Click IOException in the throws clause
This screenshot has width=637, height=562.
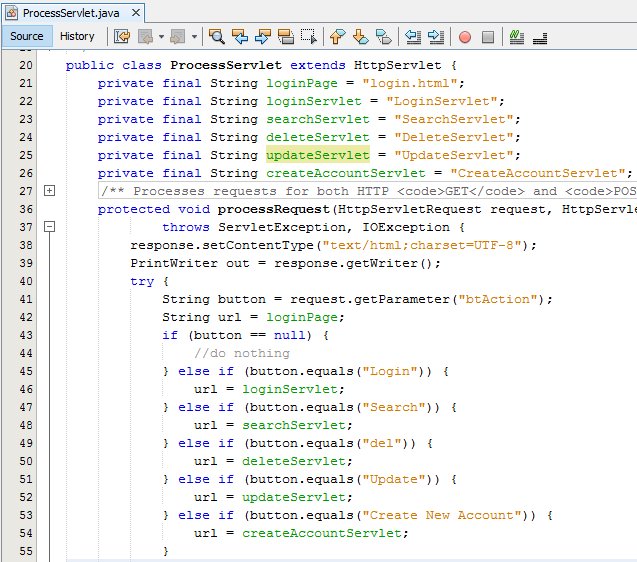point(406,227)
